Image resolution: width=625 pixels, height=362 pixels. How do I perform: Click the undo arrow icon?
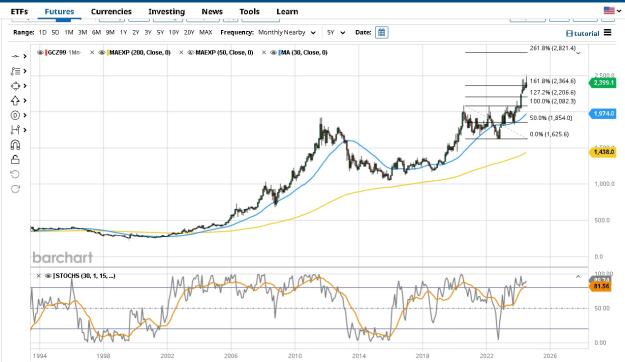pyautogui.click(x=15, y=174)
